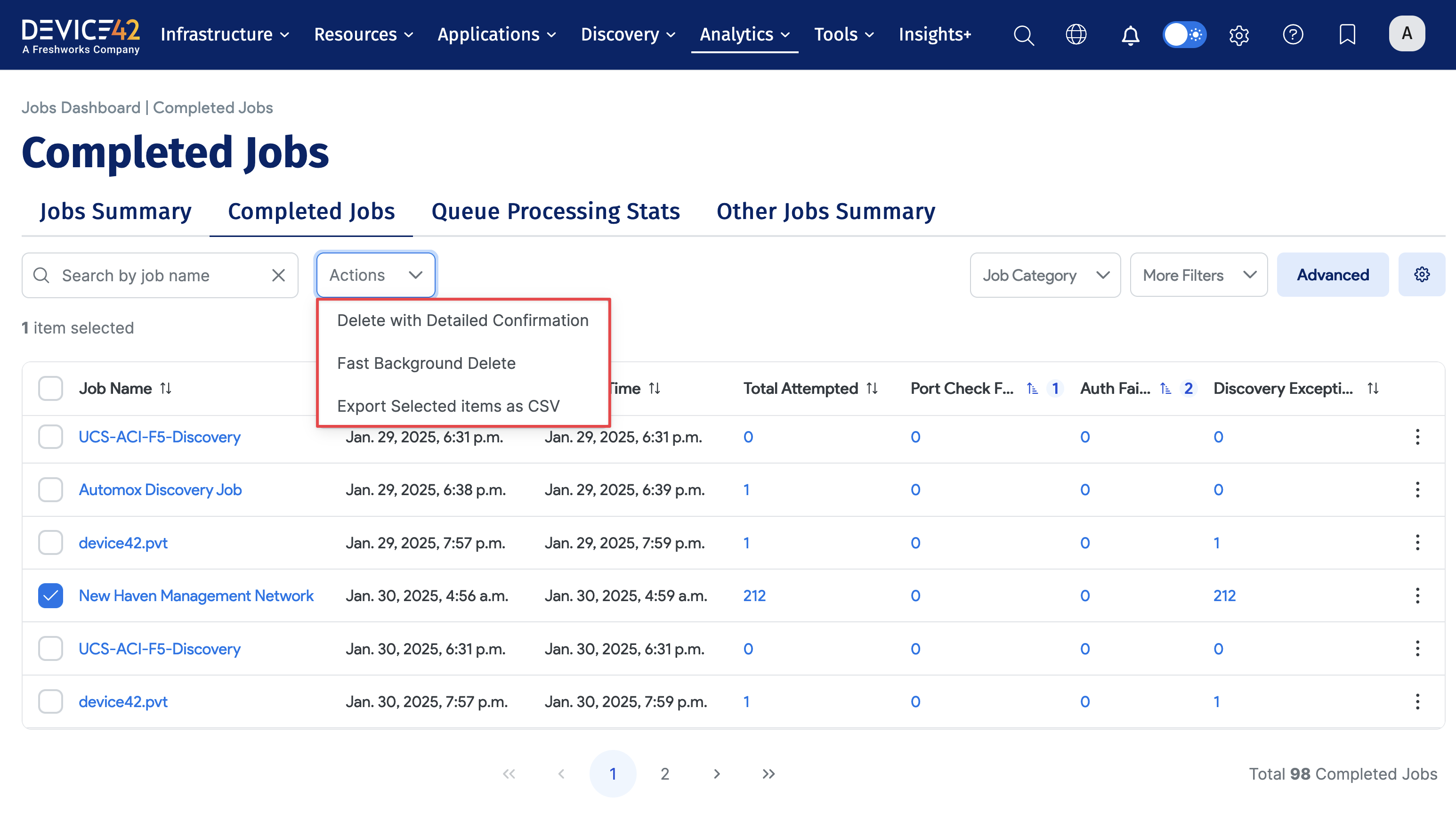Switch to Other Jobs Summary tab
The width and height of the screenshot is (1456, 831).
(x=826, y=212)
